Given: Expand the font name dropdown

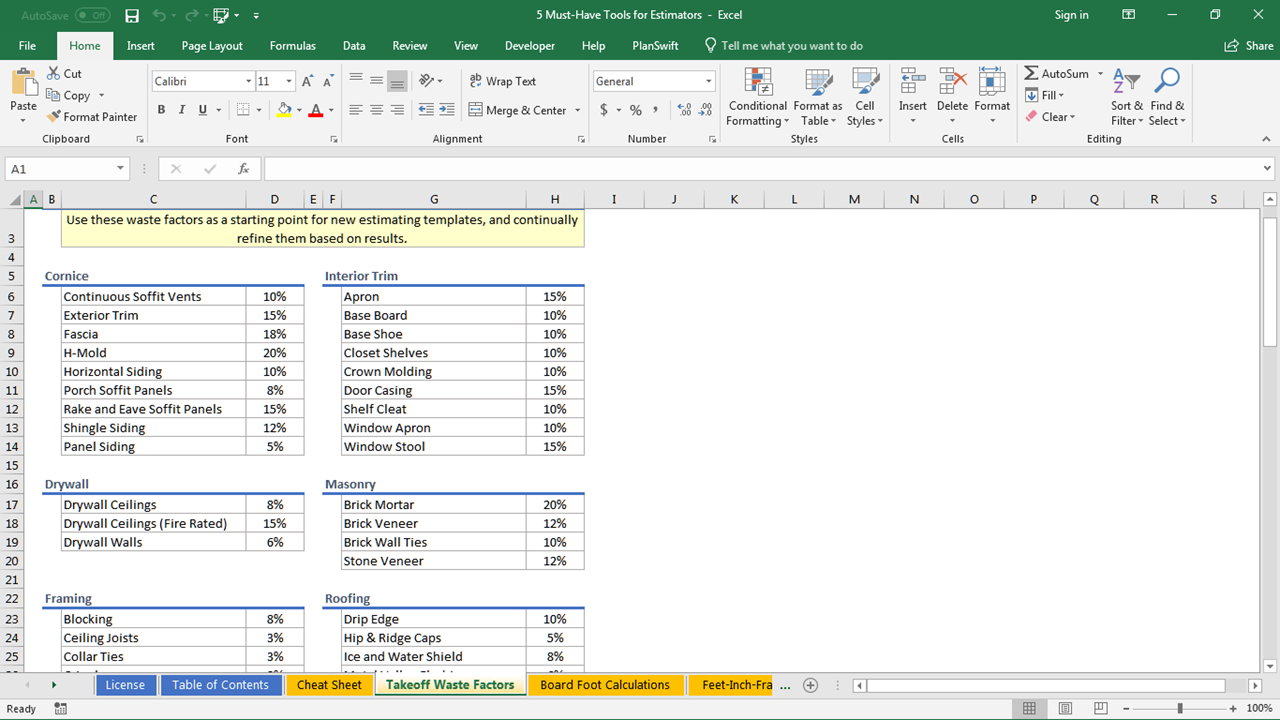Looking at the screenshot, I should click(x=248, y=81).
